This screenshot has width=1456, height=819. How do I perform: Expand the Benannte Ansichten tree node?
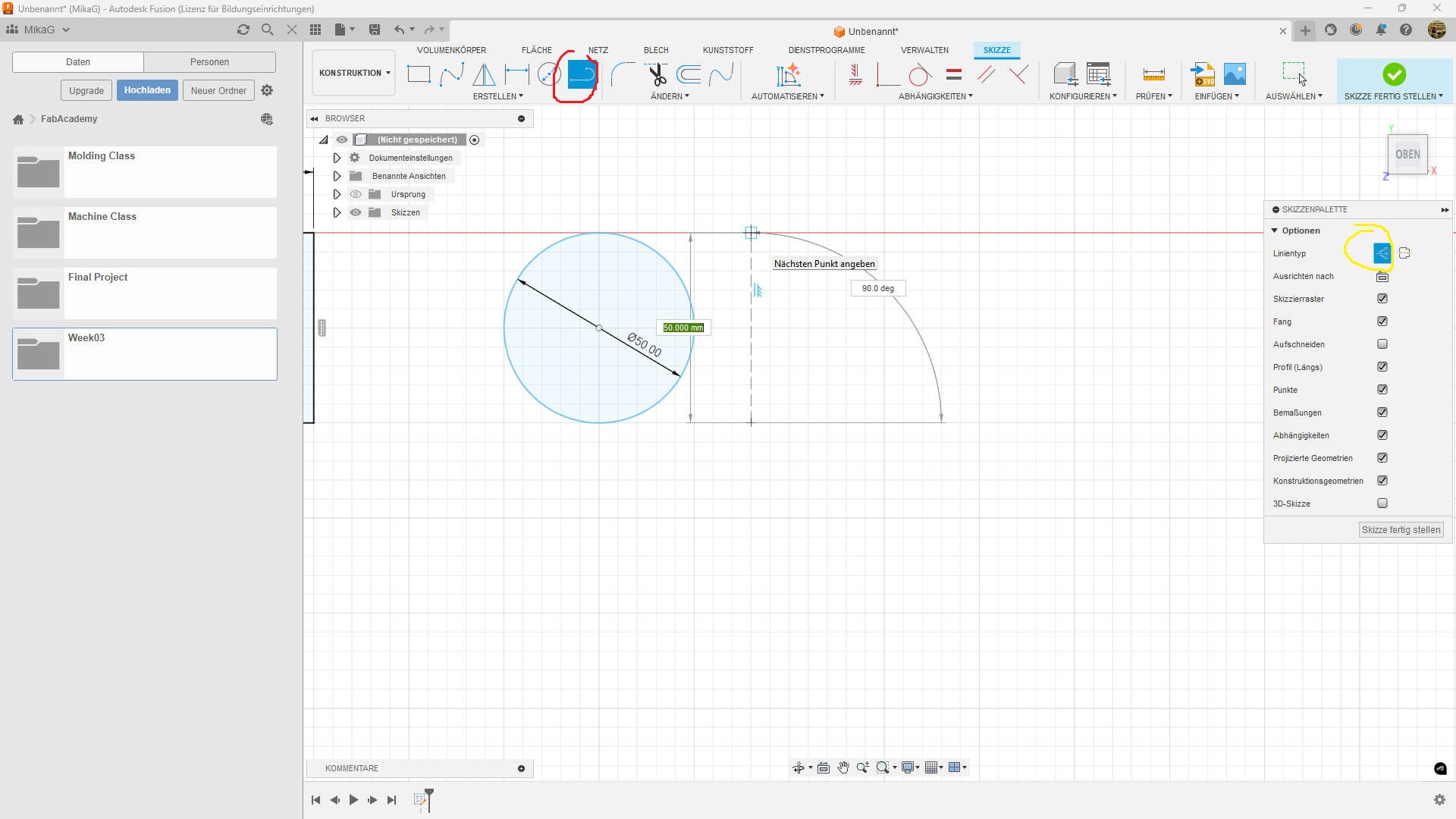click(x=337, y=176)
